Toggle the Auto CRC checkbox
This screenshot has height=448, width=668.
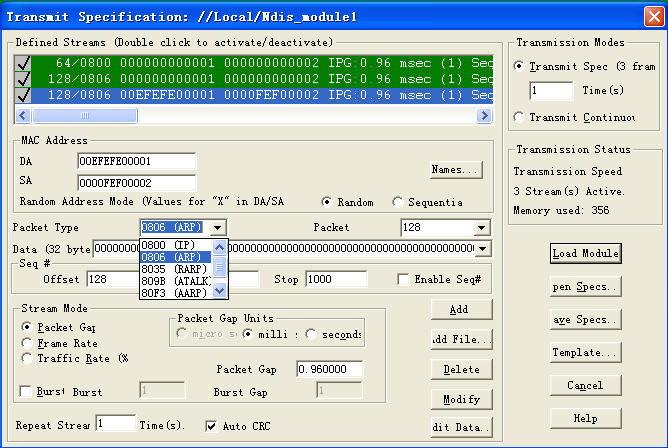point(211,426)
